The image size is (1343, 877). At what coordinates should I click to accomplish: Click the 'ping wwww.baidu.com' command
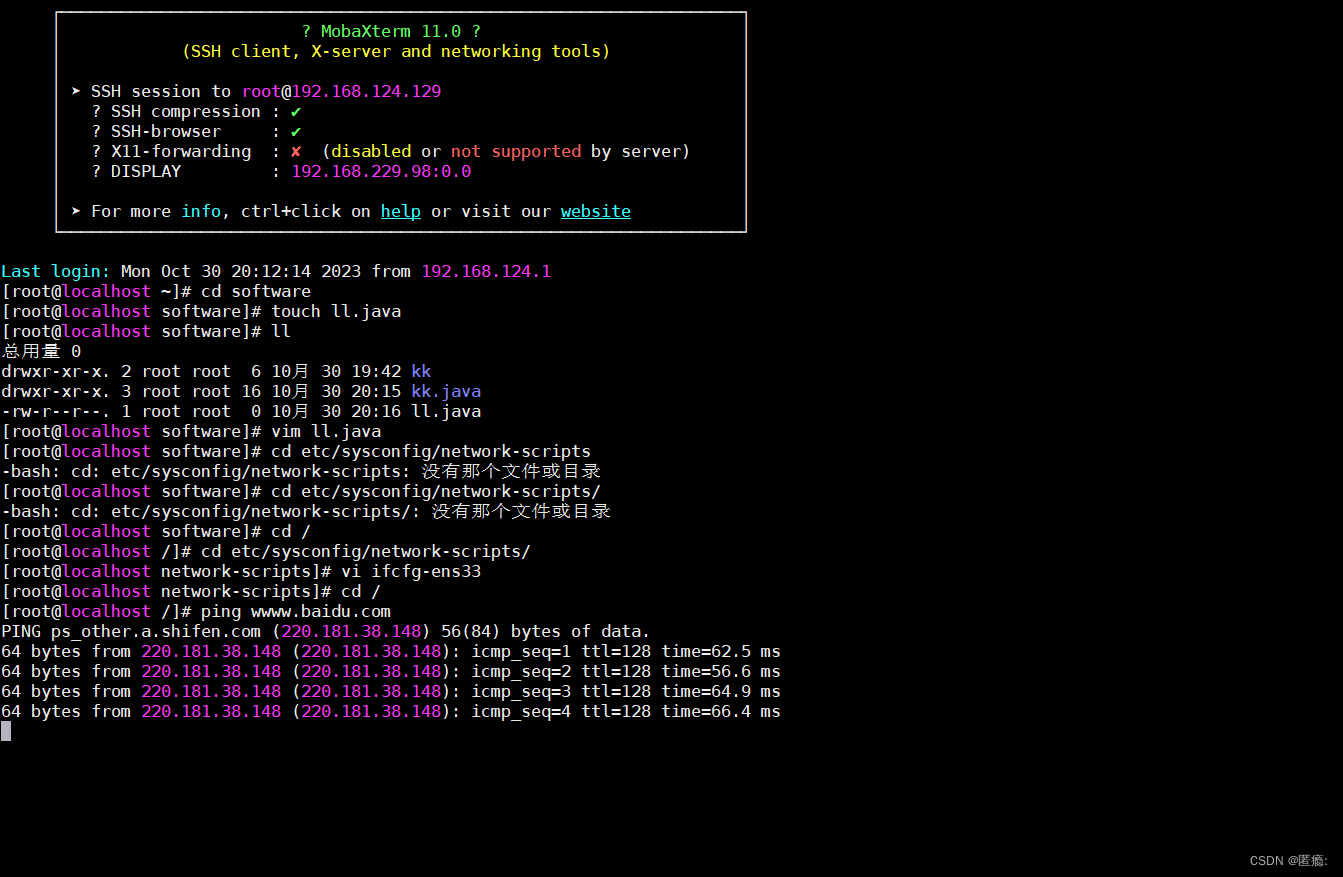point(296,611)
